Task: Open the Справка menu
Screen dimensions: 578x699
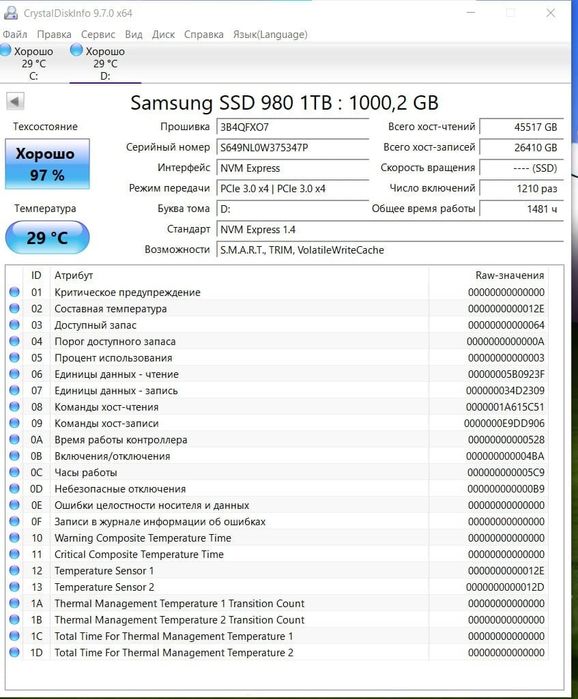Action: (204, 34)
